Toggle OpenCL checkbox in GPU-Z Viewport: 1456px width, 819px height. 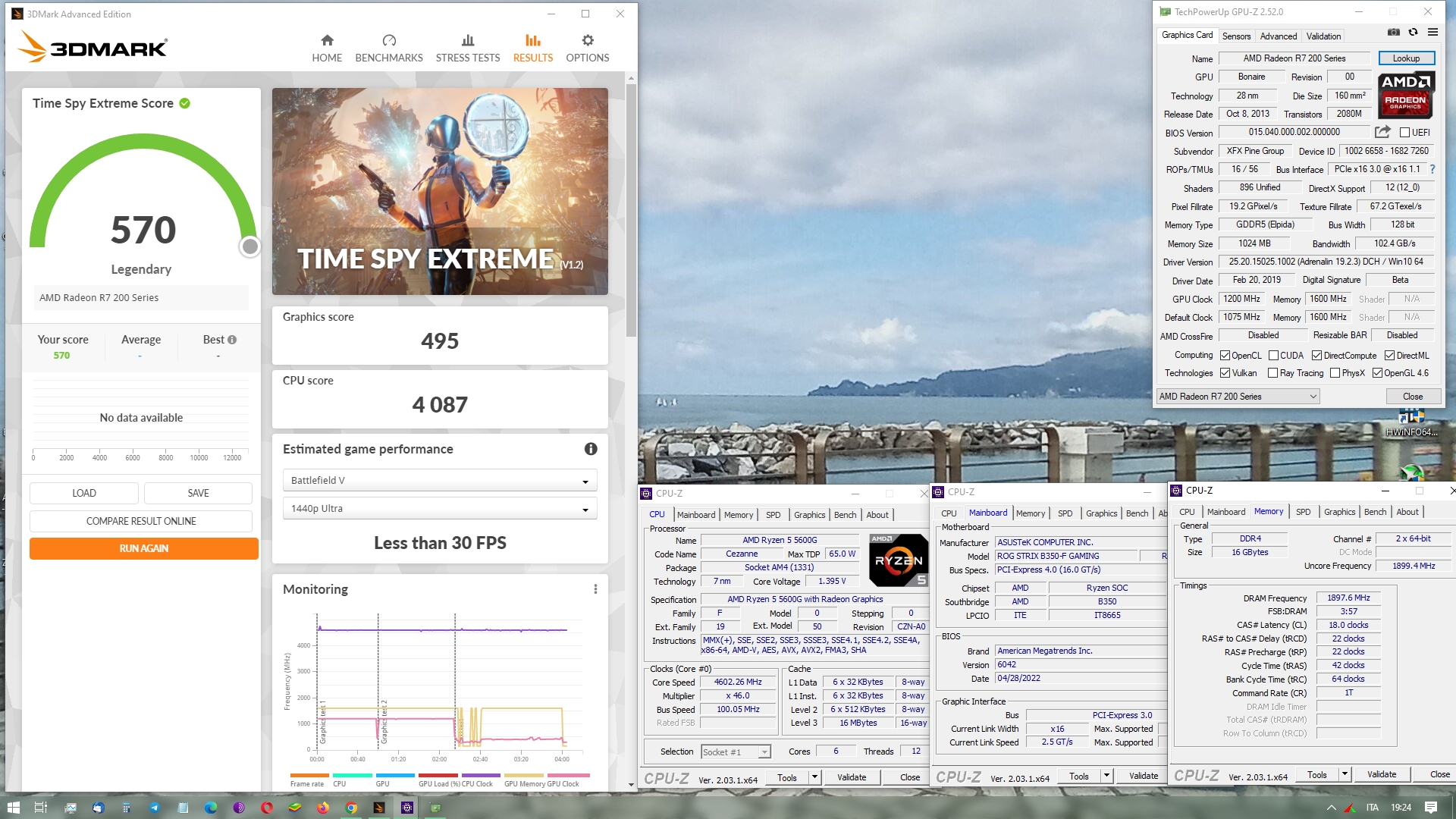point(1225,356)
